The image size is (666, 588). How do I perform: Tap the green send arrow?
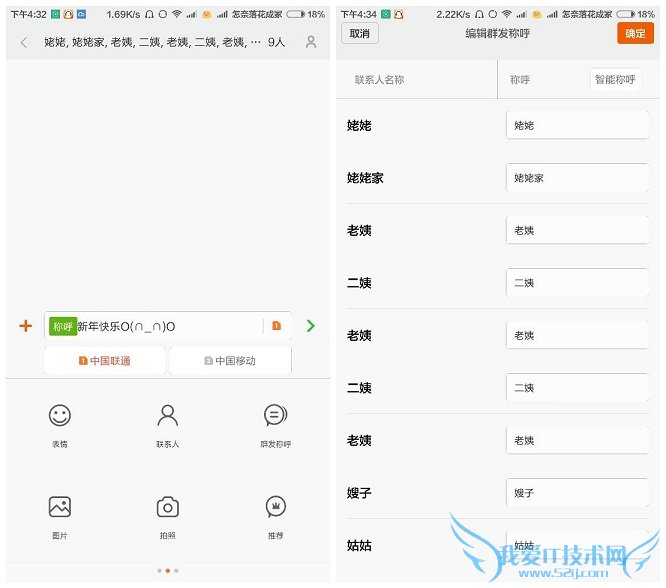pos(310,326)
